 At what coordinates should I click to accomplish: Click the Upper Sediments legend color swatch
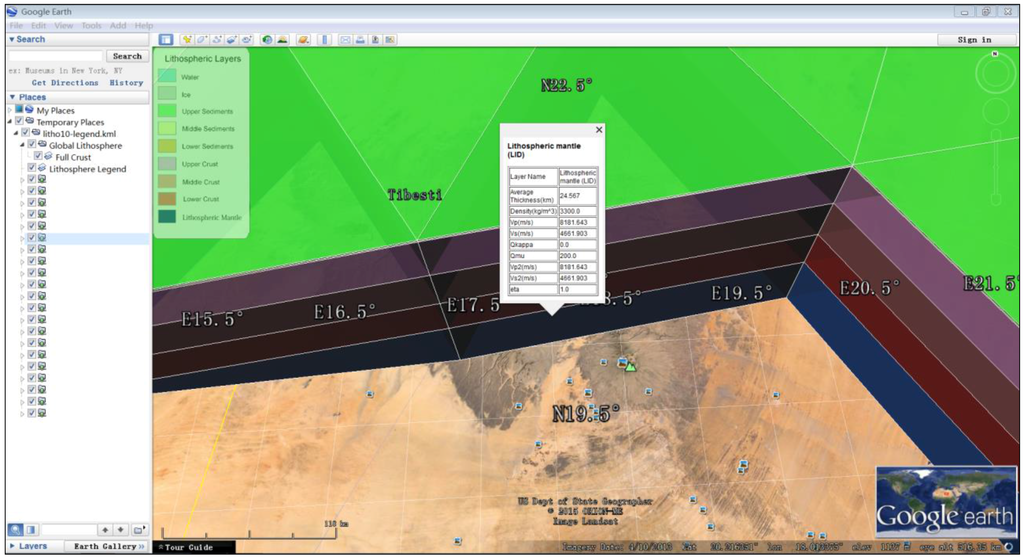click(167, 111)
